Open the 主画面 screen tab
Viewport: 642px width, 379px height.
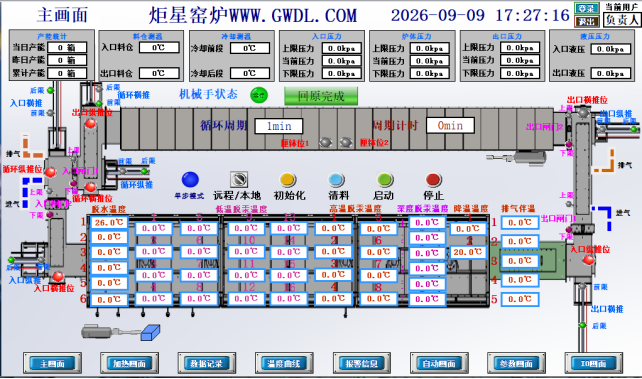52,363
